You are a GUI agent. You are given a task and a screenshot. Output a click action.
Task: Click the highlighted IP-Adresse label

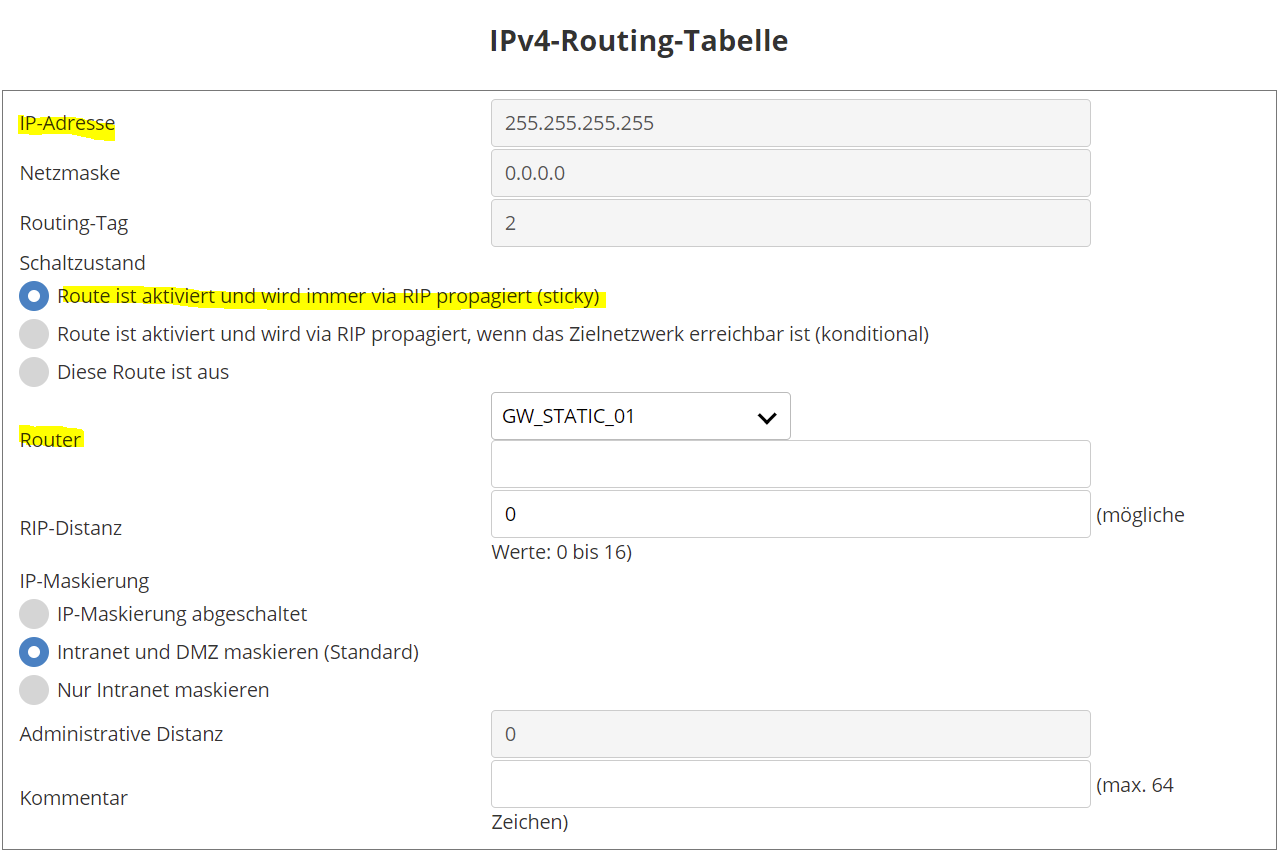(67, 124)
